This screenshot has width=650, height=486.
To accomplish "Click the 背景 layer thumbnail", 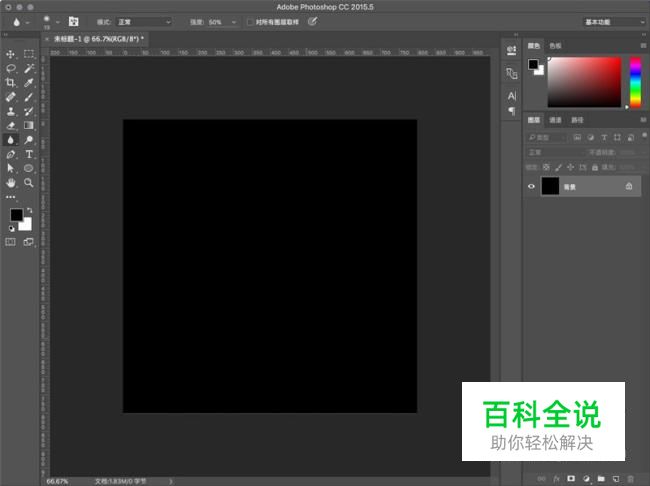I will coord(550,186).
